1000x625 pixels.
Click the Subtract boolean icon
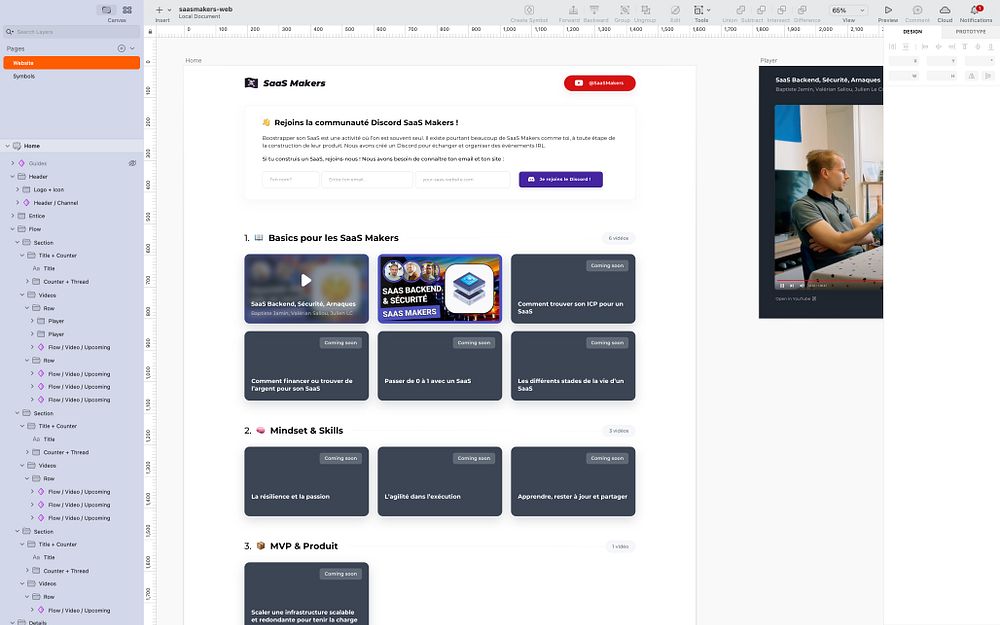click(761, 10)
